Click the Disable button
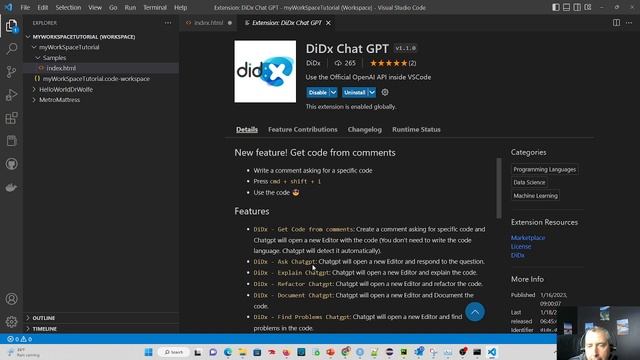 coord(318,93)
